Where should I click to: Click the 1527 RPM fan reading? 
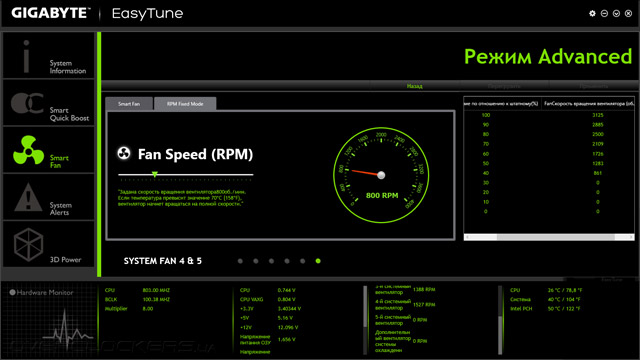[x=424, y=305]
